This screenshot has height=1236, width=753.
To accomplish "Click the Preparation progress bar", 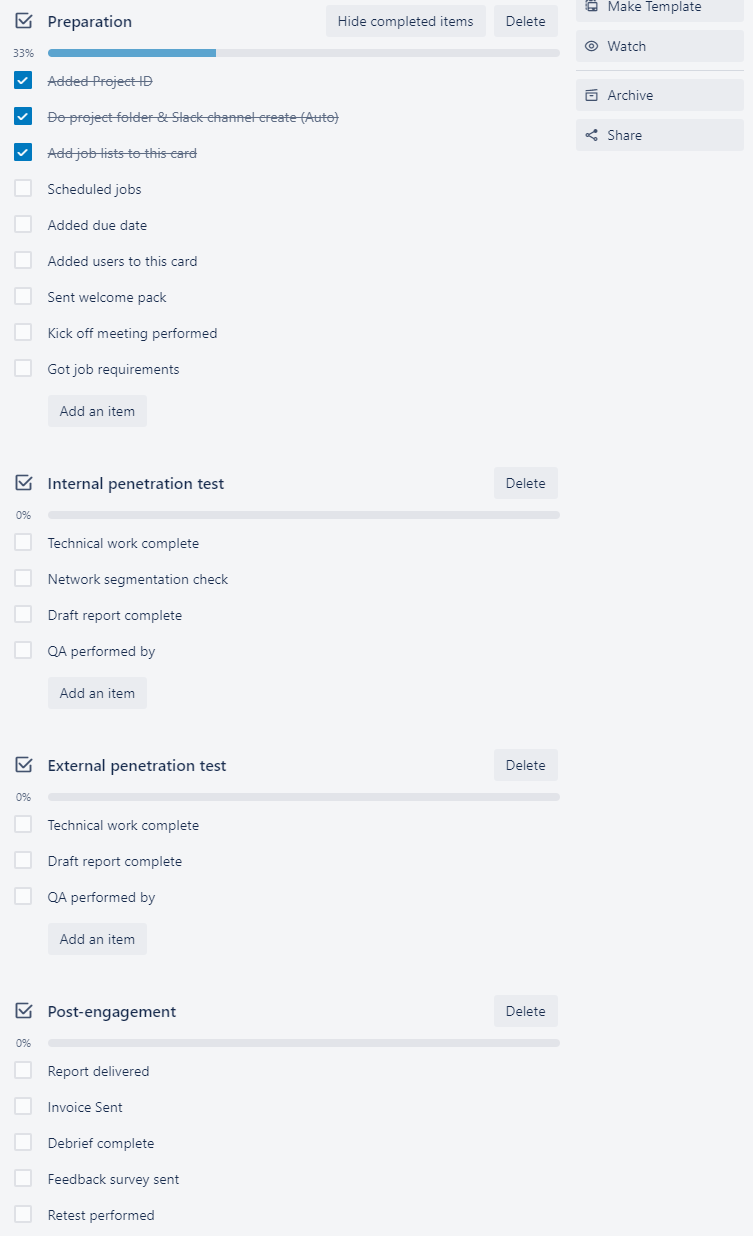I will tap(300, 52).
